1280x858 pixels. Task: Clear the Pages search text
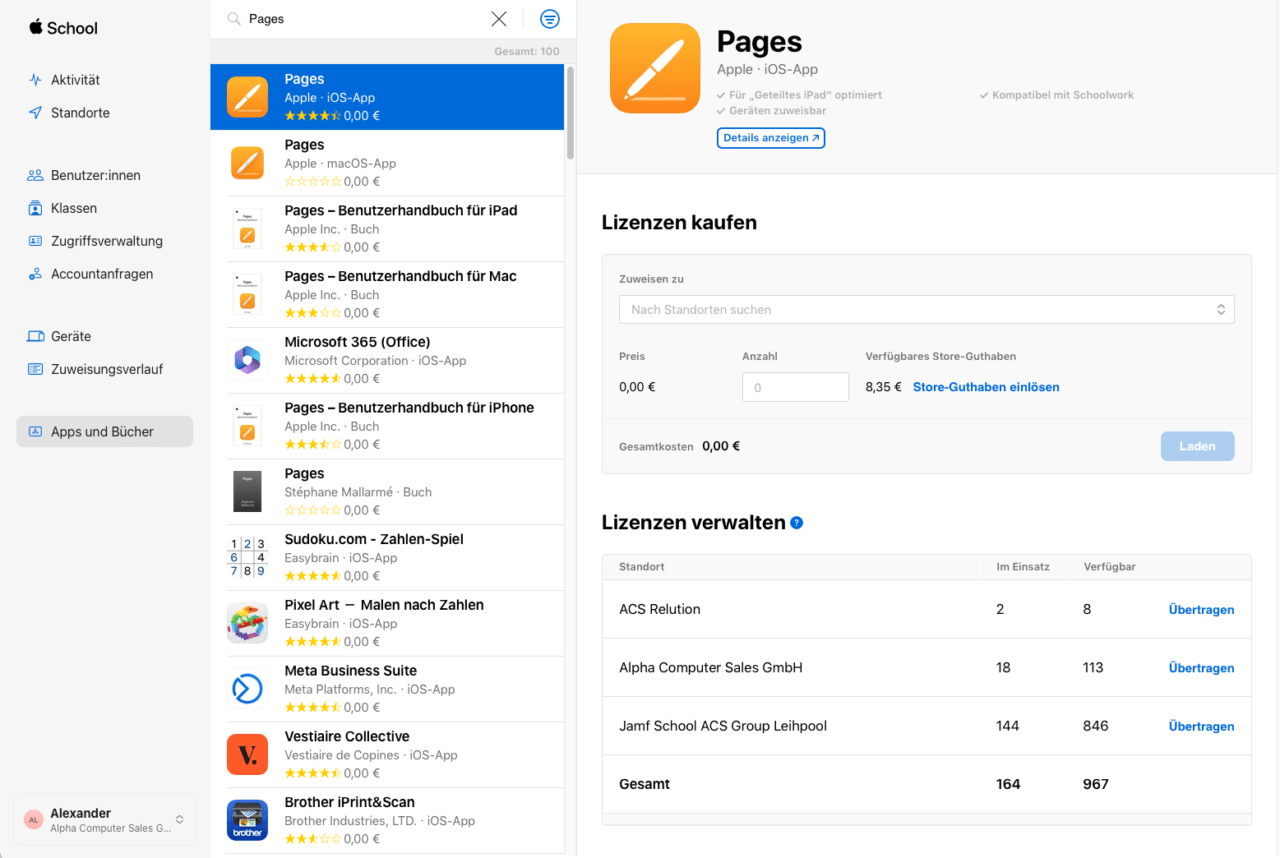499,19
